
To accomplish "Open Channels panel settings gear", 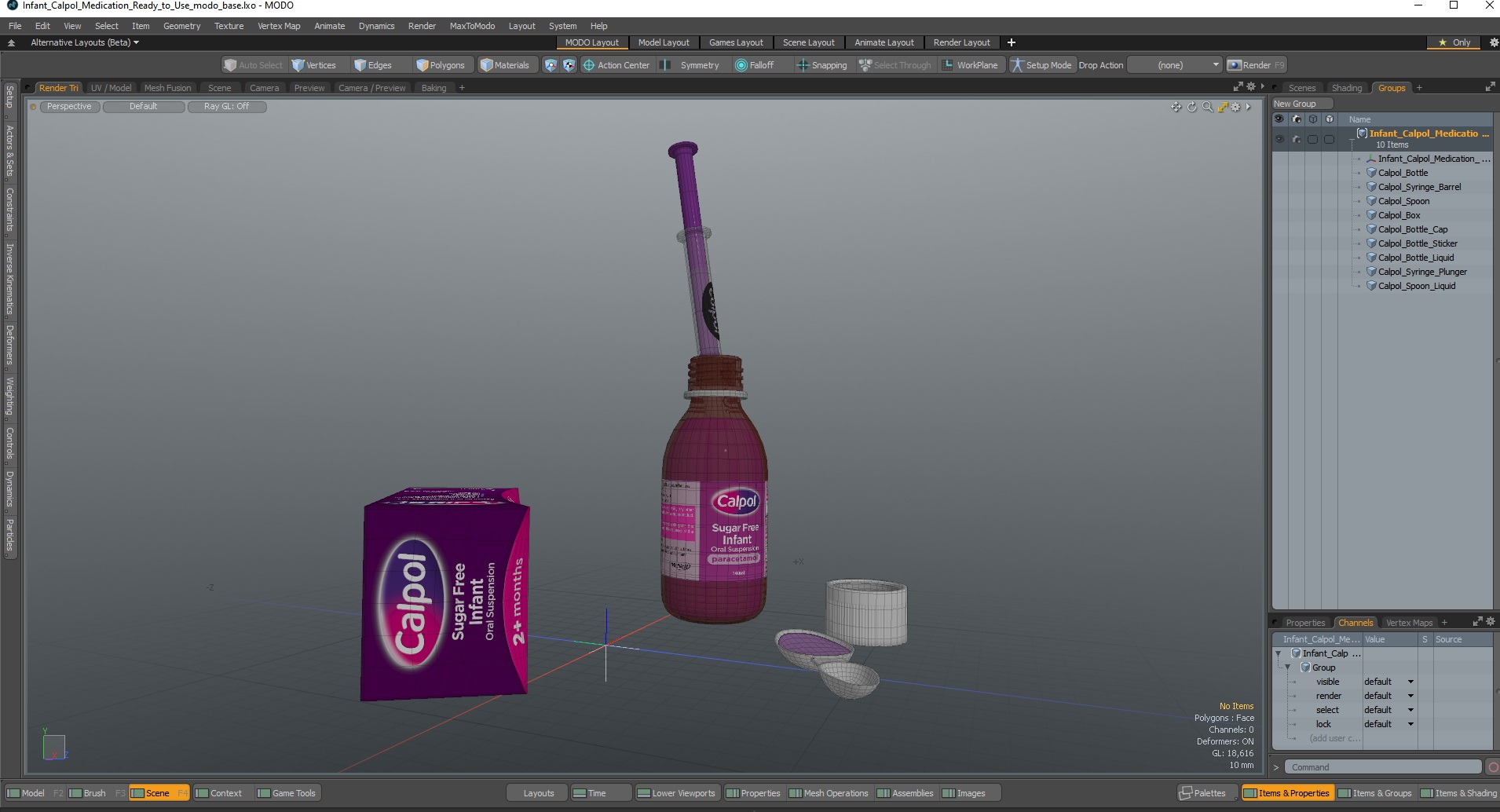I will coord(1491,621).
